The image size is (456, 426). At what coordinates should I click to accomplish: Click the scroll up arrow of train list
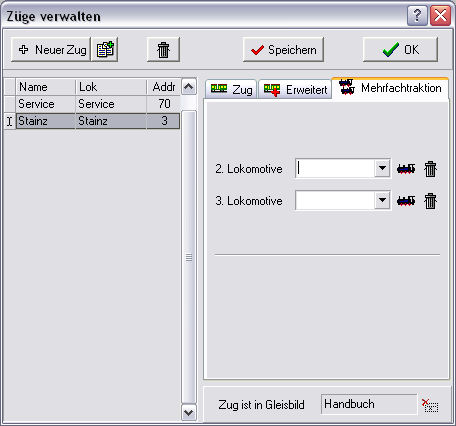tap(189, 87)
